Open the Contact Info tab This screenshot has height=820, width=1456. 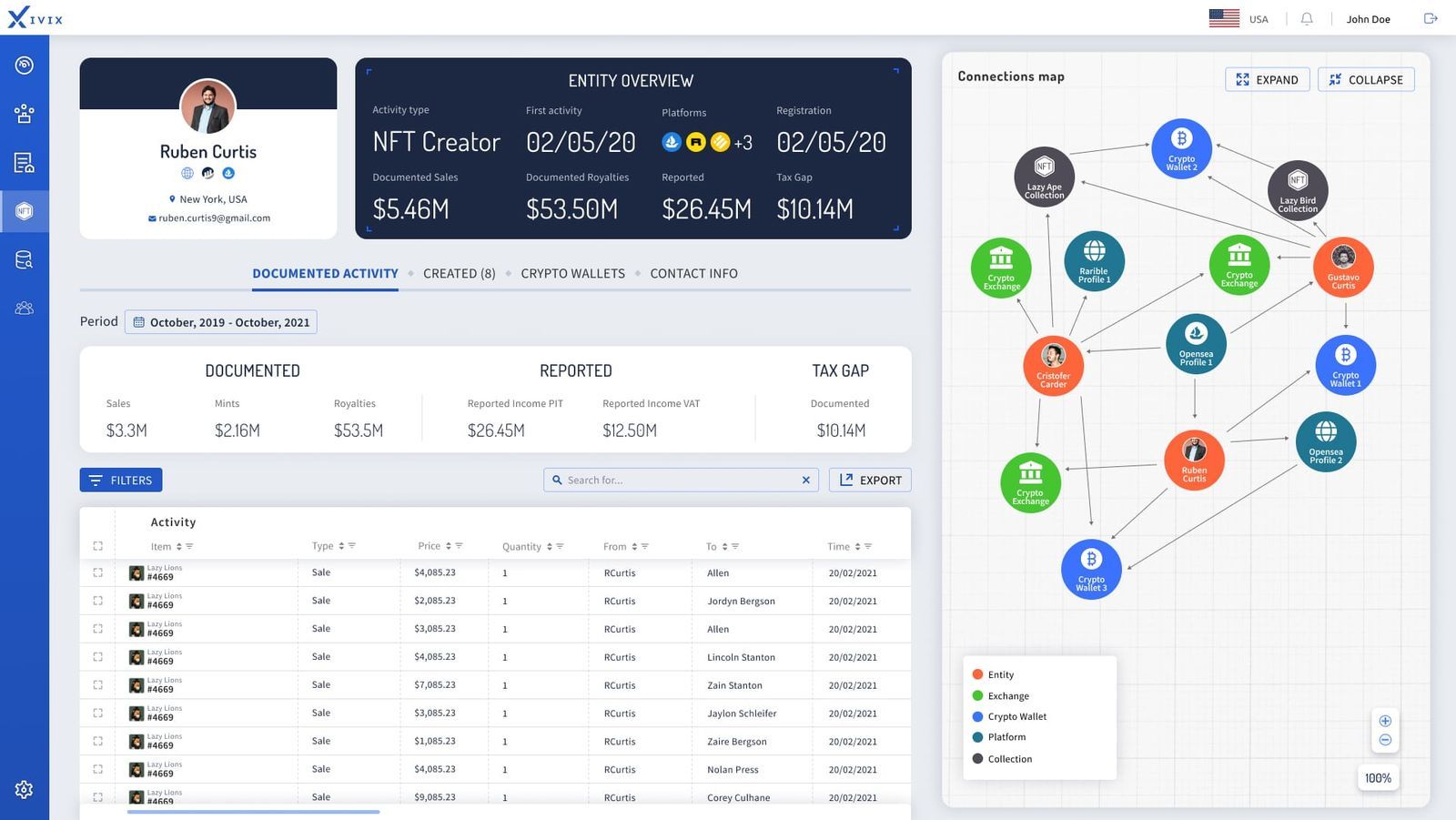tap(693, 273)
